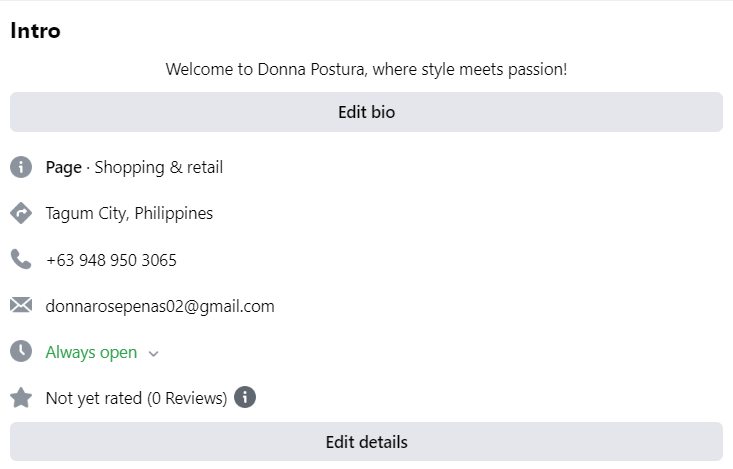
Task: Open the Tagum City, Philippines location
Action: tap(129, 213)
